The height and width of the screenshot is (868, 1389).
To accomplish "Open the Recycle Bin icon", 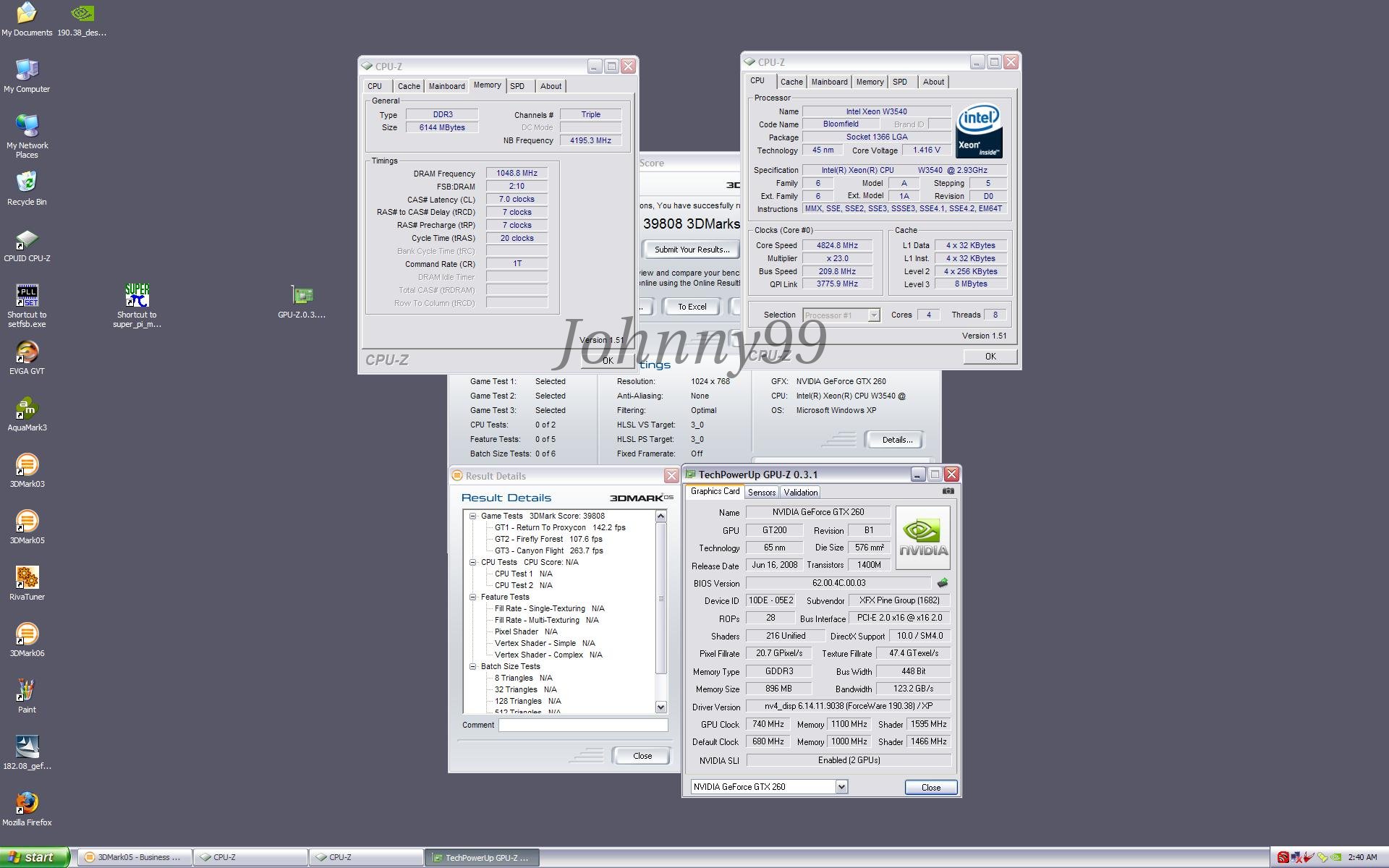I will [x=27, y=188].
